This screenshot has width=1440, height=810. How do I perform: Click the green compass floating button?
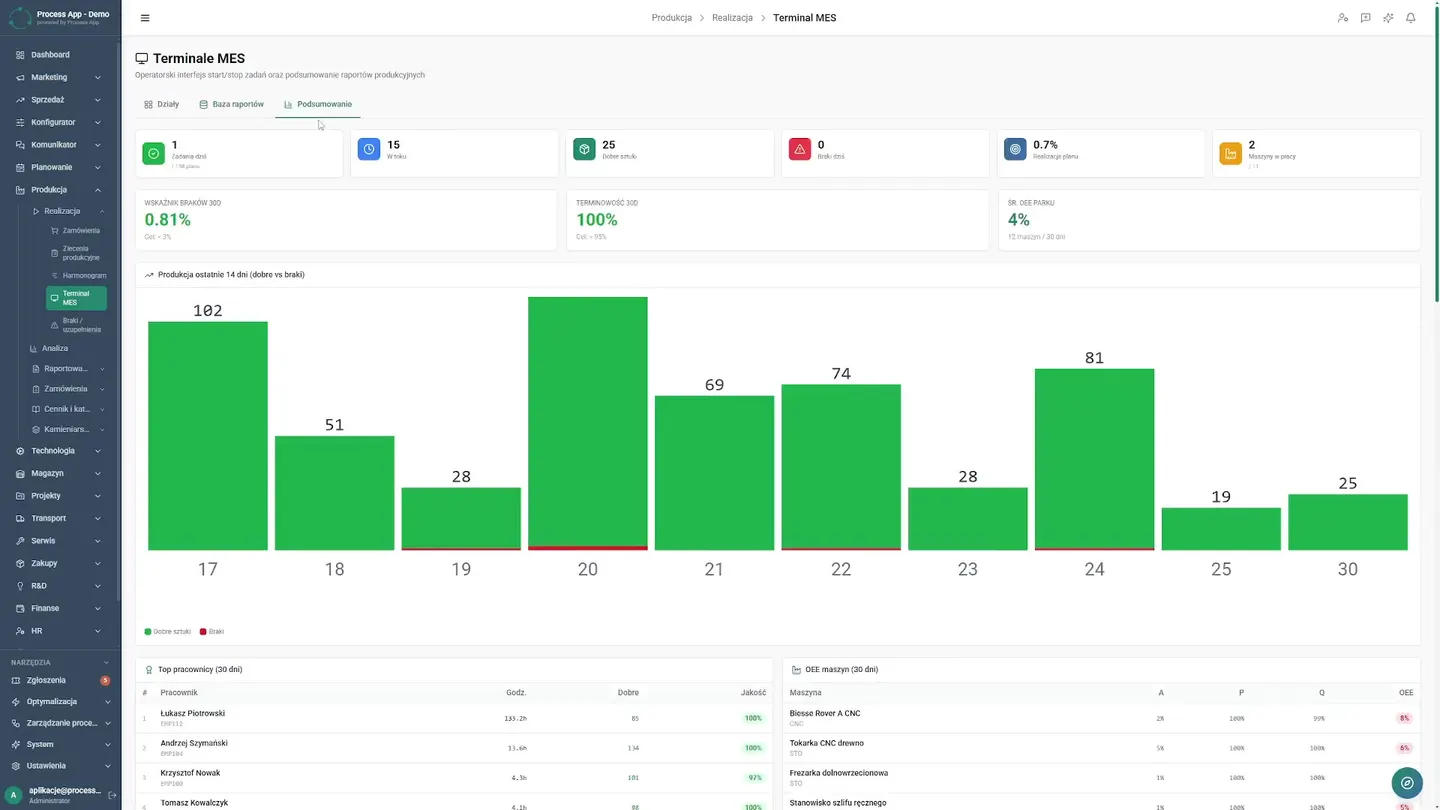[1407, 782]
